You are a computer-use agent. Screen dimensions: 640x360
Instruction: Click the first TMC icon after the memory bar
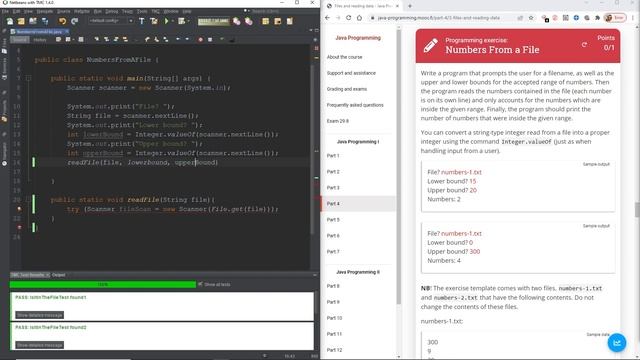pyautogui.click(x=237, y=21)
